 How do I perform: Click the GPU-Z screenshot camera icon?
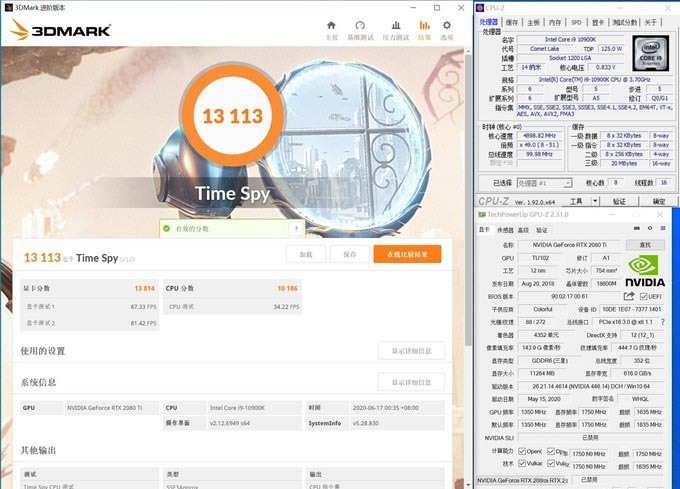pos(637,228)
